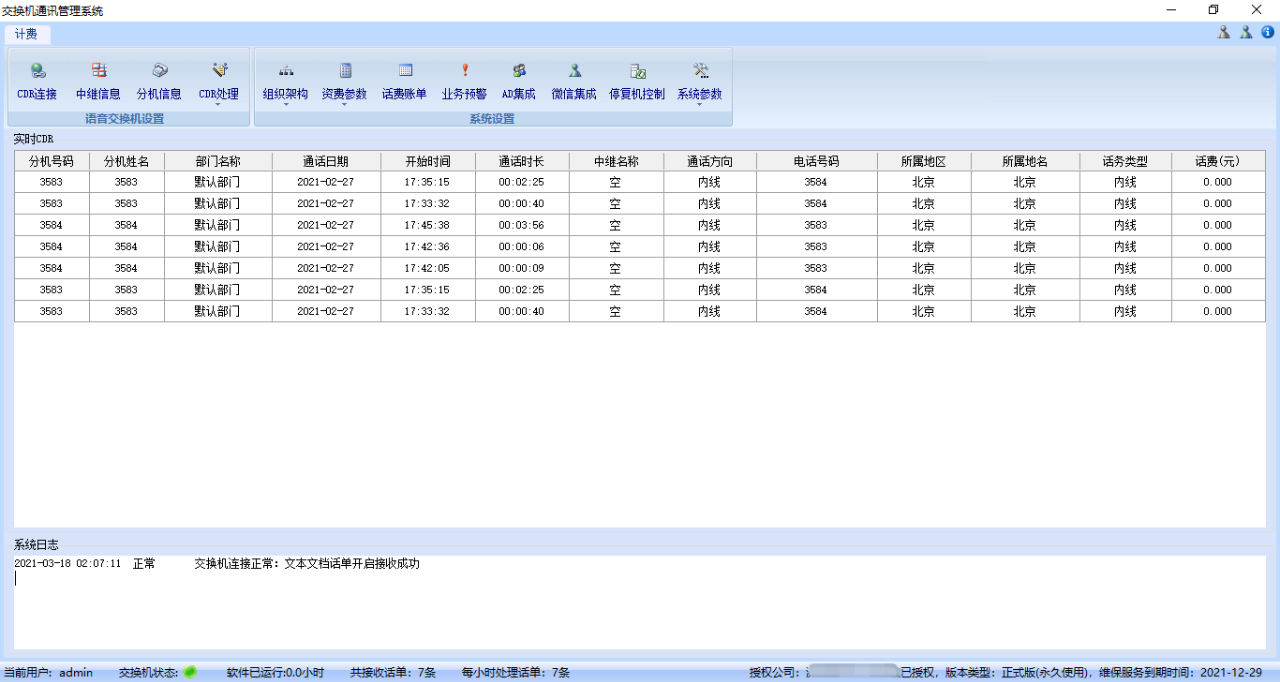Image resolution: width=1280 pixels, height=682 pixels.
Task: Click the blue info icon
Action: [1268, 32]
